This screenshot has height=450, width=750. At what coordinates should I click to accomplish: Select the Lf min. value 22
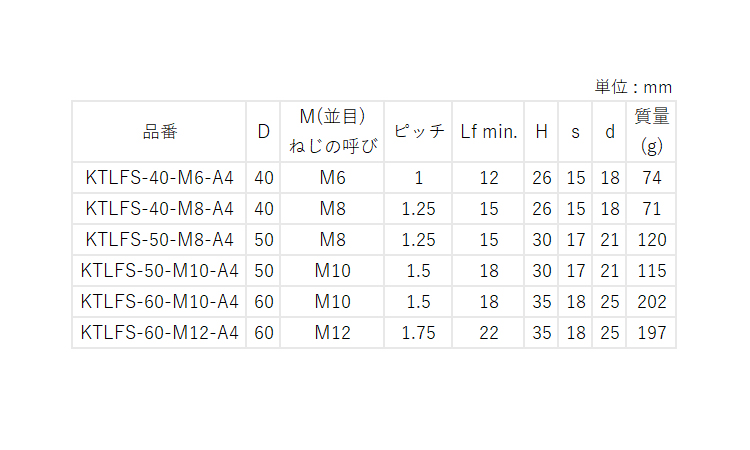click(x=488, y=333)
